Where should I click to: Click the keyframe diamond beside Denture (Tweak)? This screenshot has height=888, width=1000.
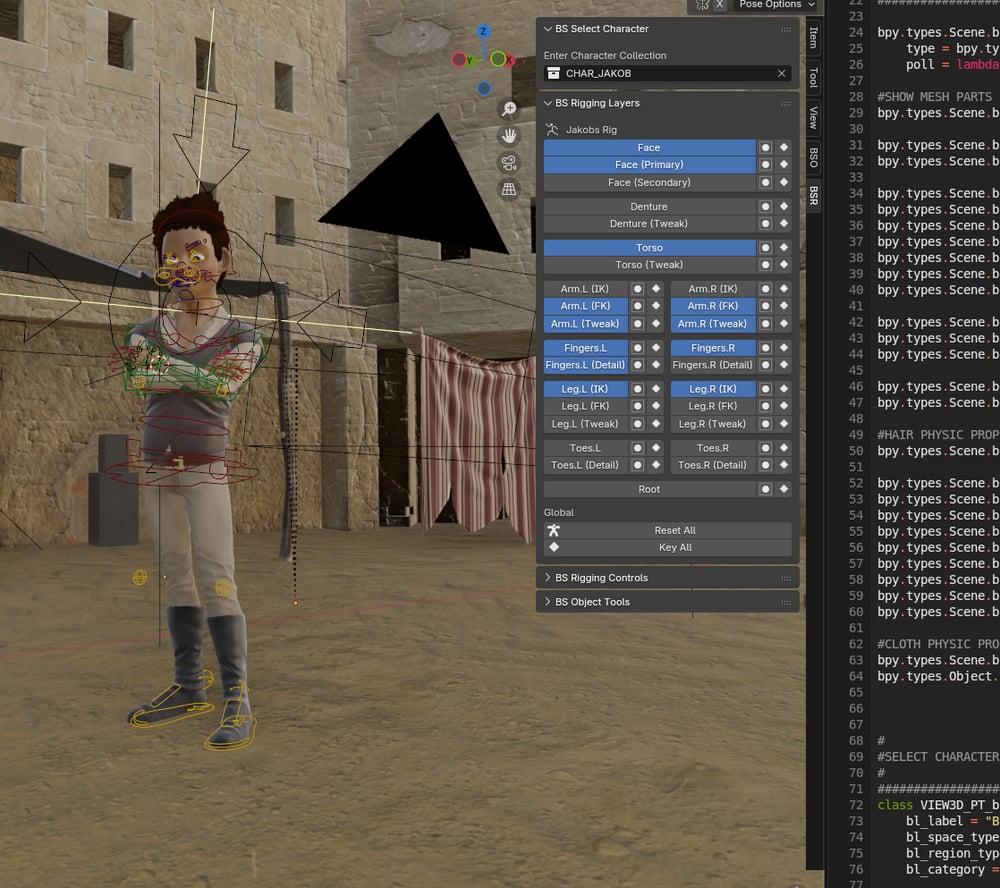tap(784, 224)
